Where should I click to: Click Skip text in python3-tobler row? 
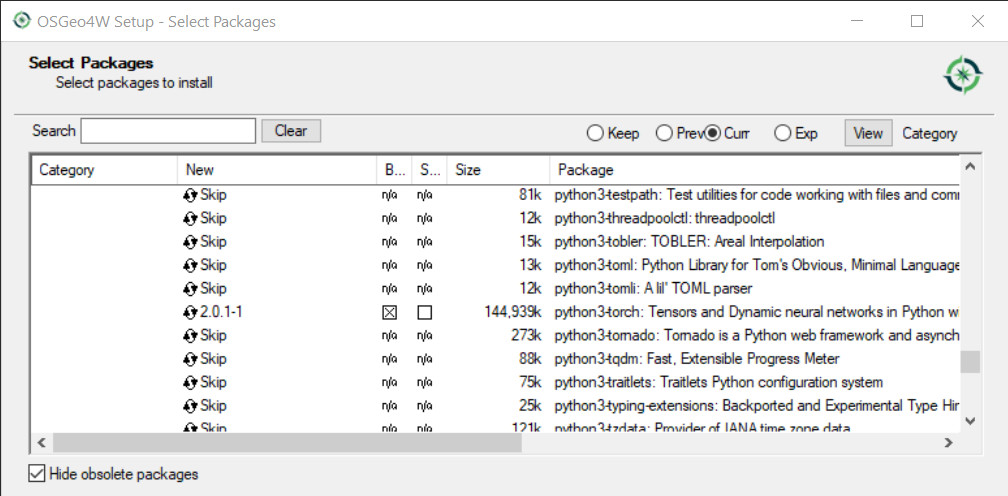point(213,242)
